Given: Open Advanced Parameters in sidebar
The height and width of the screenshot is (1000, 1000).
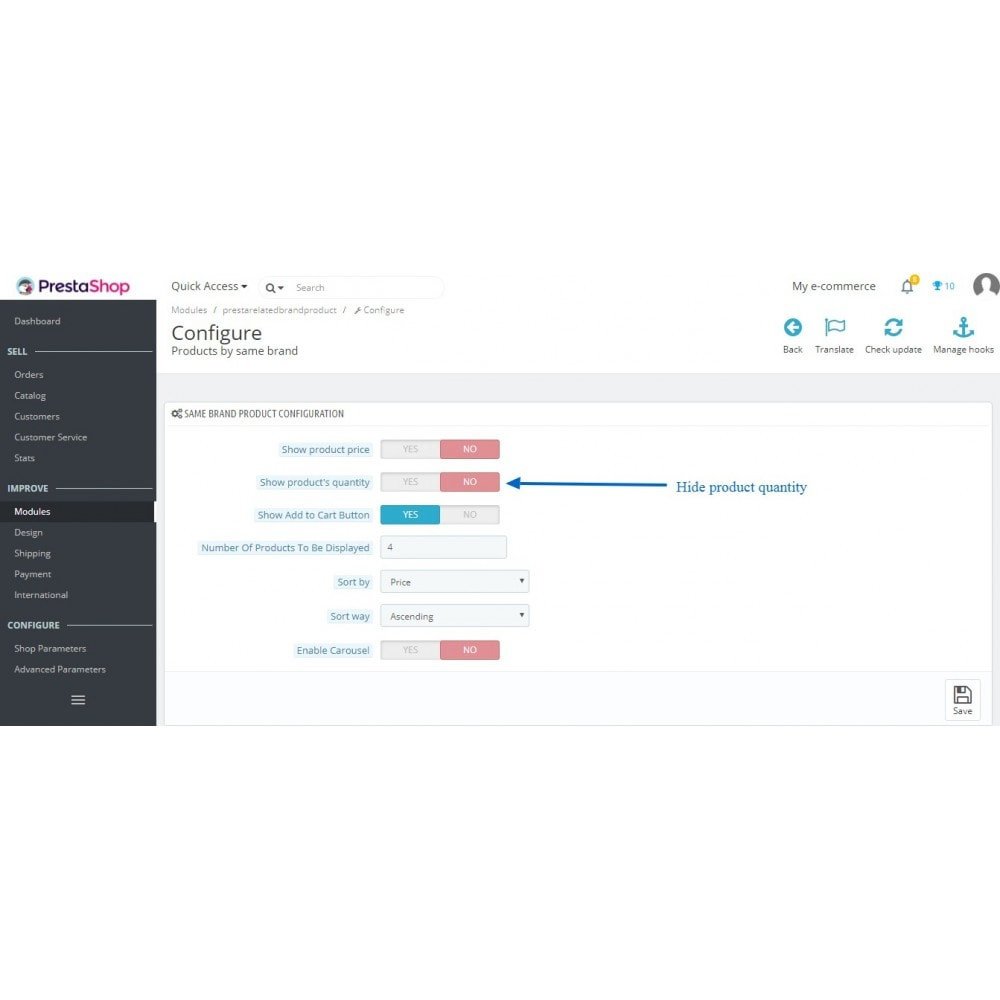Looking at the screenshot, I should point(60,669).
